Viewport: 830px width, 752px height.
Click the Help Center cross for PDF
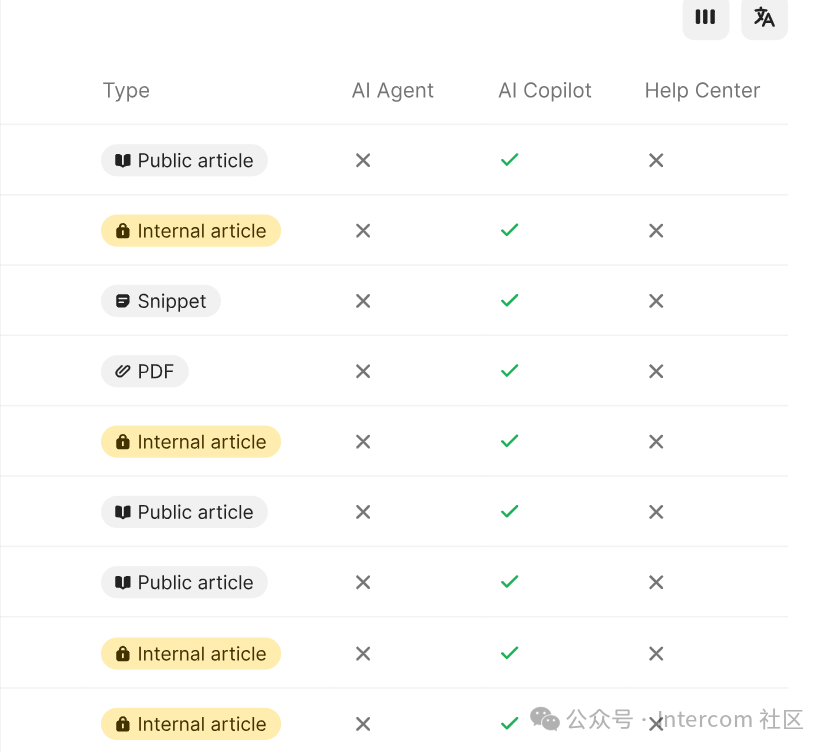(x=656, y=372)
